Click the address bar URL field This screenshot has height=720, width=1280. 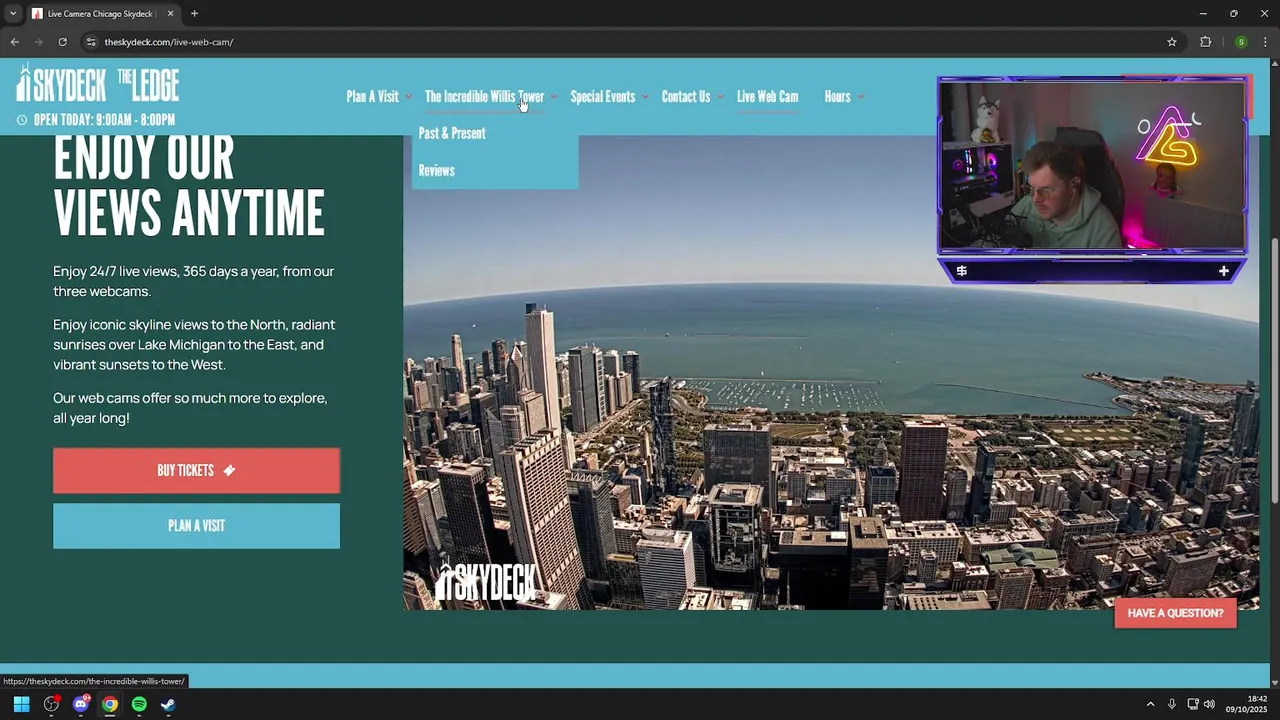[x=630, y=42]
